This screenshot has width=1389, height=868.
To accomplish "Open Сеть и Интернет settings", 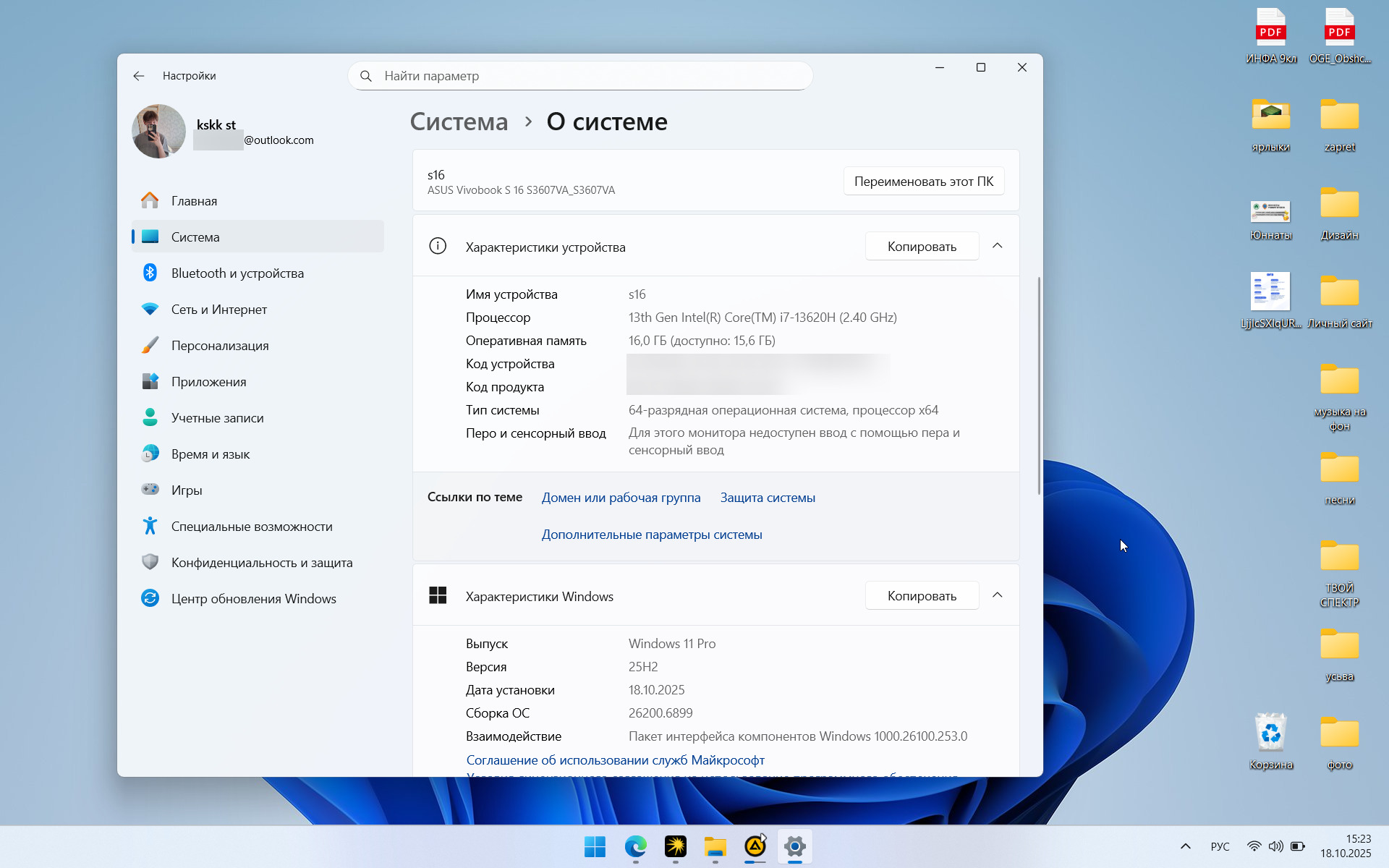I will (218, 310).
